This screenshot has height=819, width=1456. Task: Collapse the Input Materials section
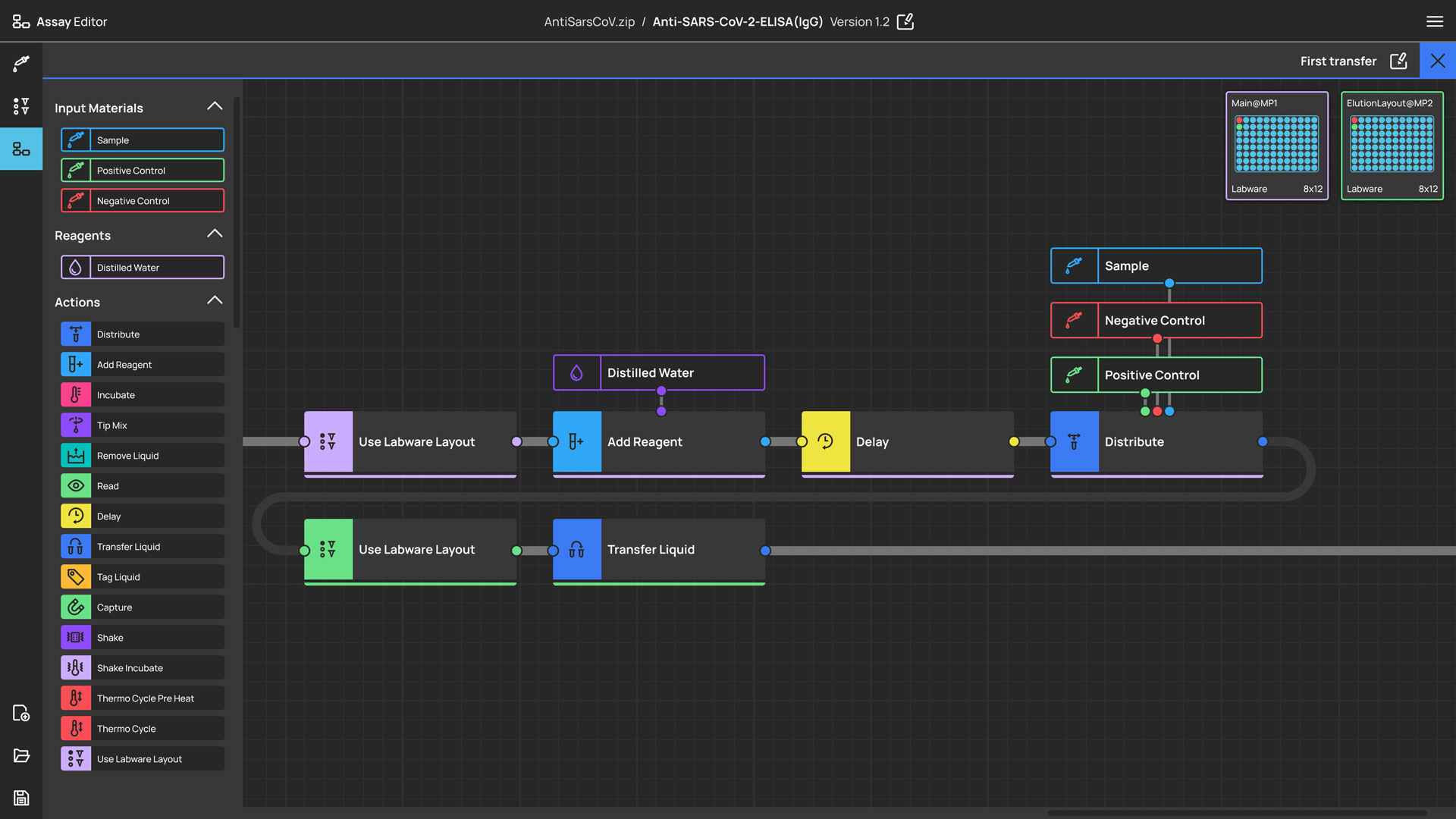[x=215, y=106]
